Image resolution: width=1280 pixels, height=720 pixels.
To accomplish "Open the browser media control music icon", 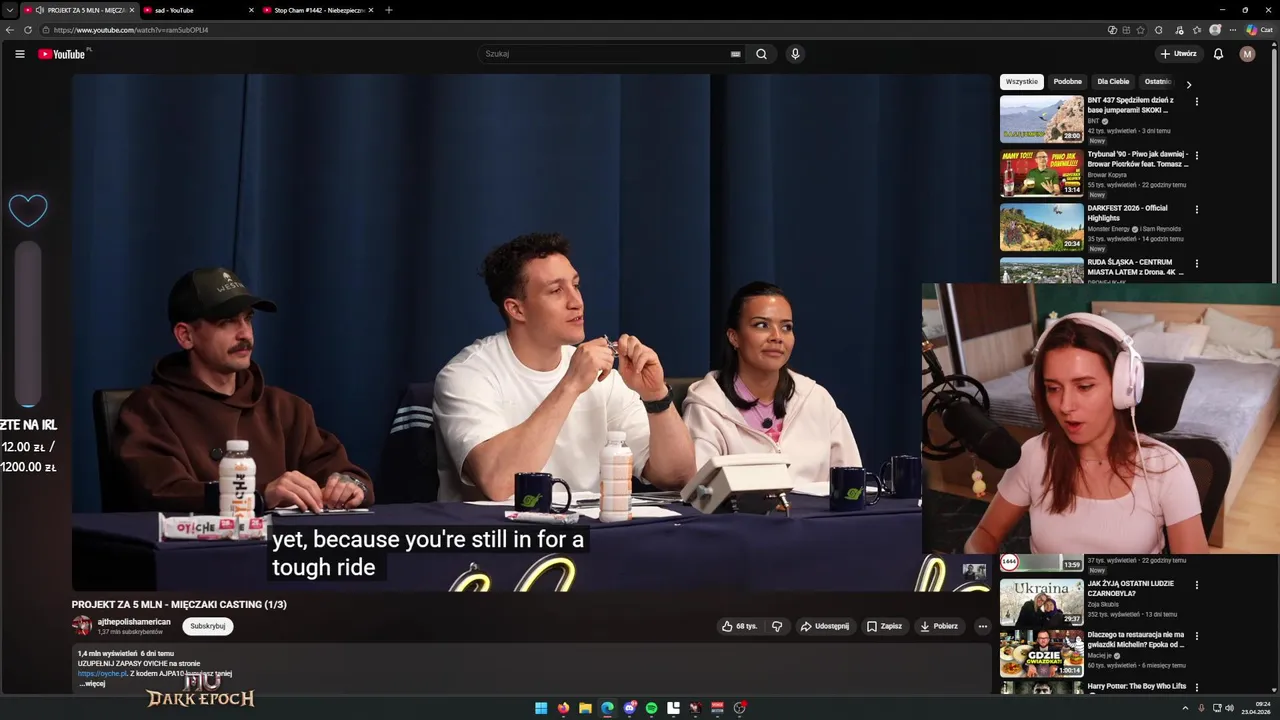I will point(1179,30).
